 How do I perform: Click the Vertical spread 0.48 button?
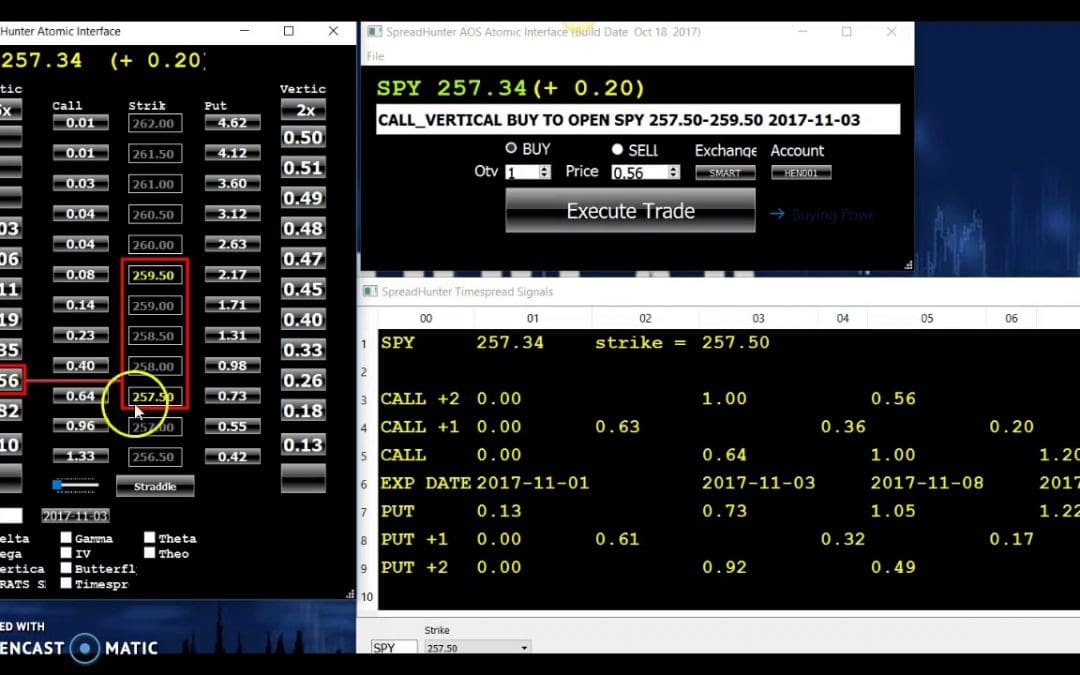pyautogui.click(x=303, y=229)
